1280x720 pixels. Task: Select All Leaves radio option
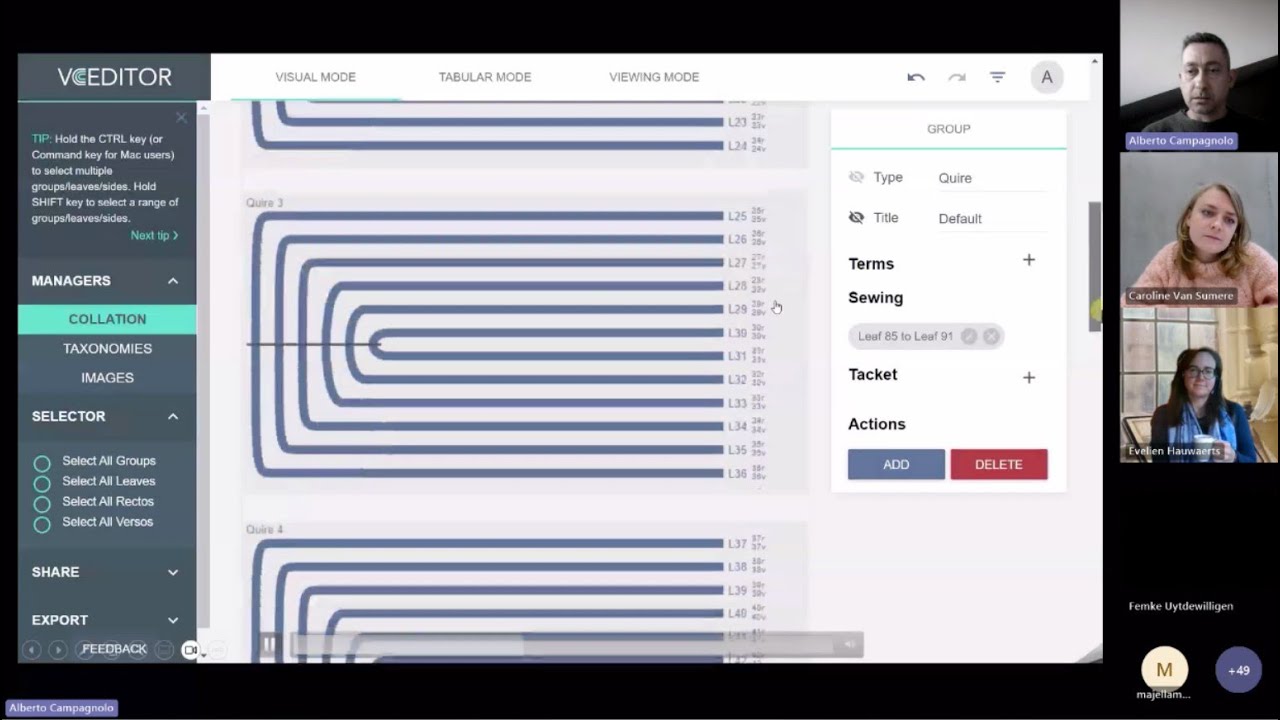coord(42,483)
